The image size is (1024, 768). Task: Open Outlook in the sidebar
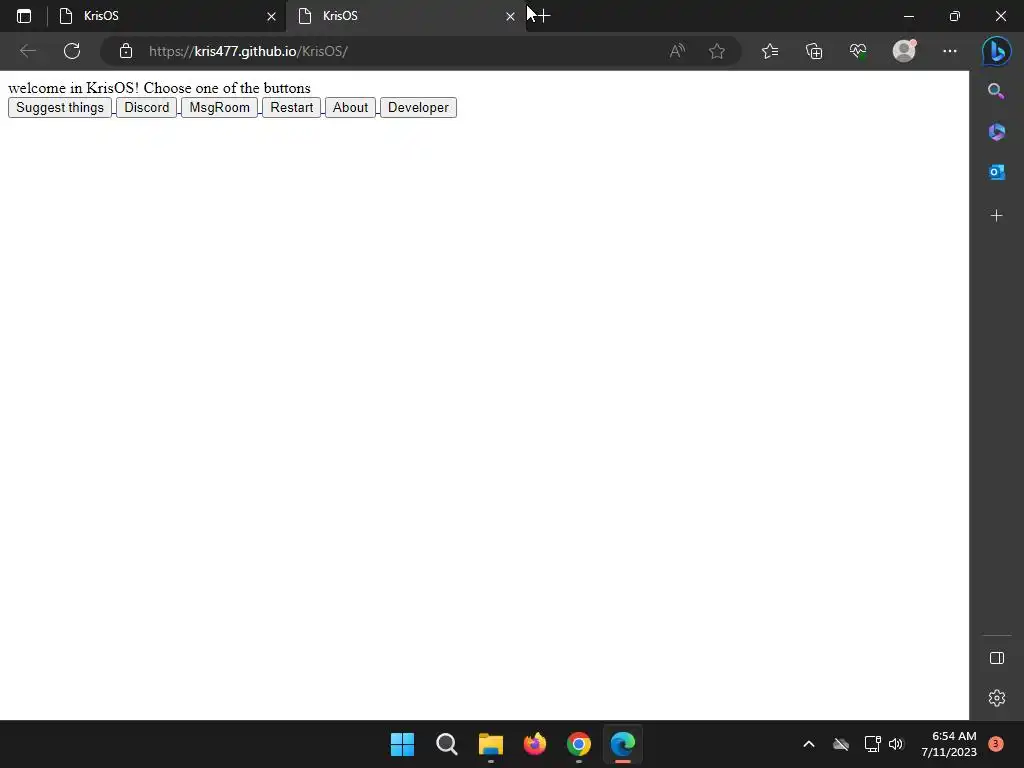point(997,172)
